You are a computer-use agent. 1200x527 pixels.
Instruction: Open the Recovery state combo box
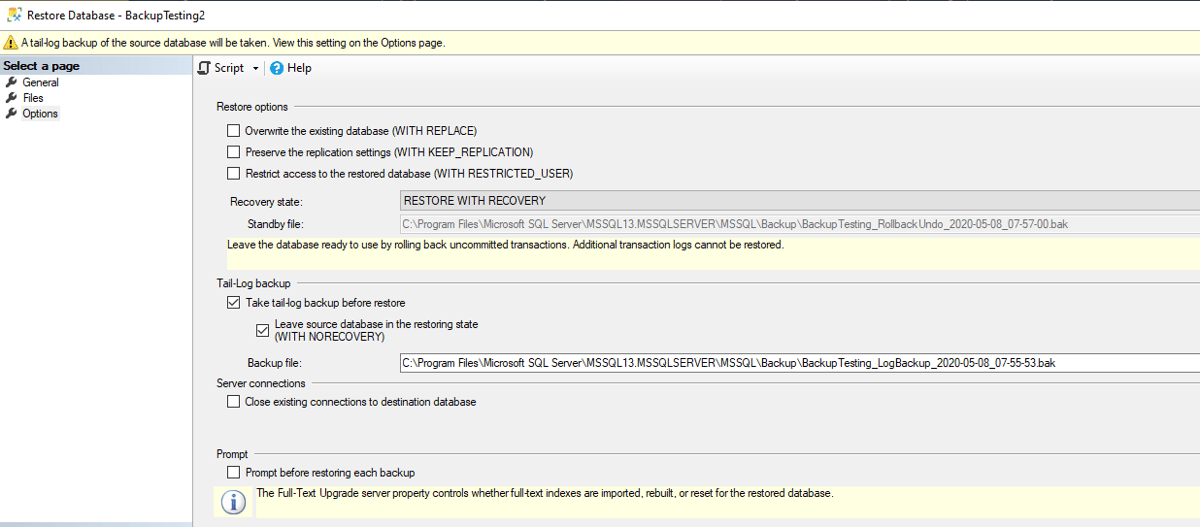(x=800, y=201)
